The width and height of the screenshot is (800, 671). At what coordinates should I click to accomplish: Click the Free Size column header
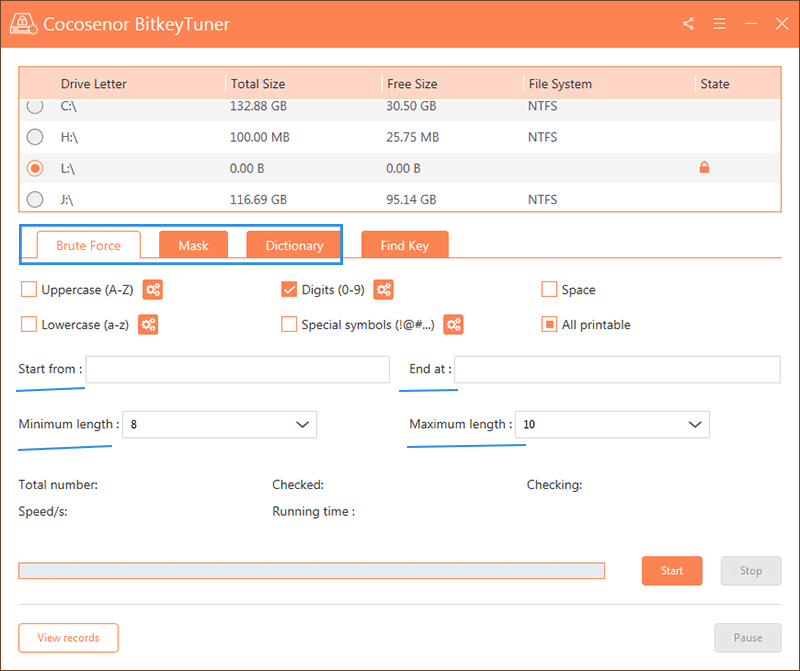pos(412,84)
